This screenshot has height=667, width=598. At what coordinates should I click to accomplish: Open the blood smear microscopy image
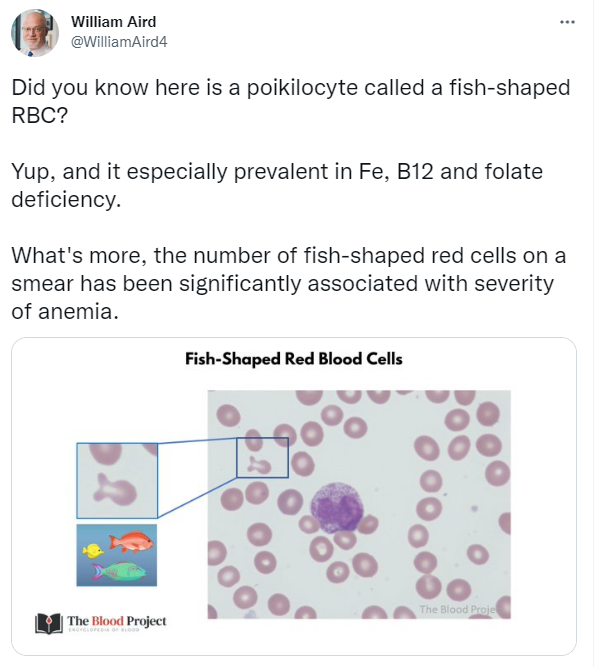(x=359, y=504)
